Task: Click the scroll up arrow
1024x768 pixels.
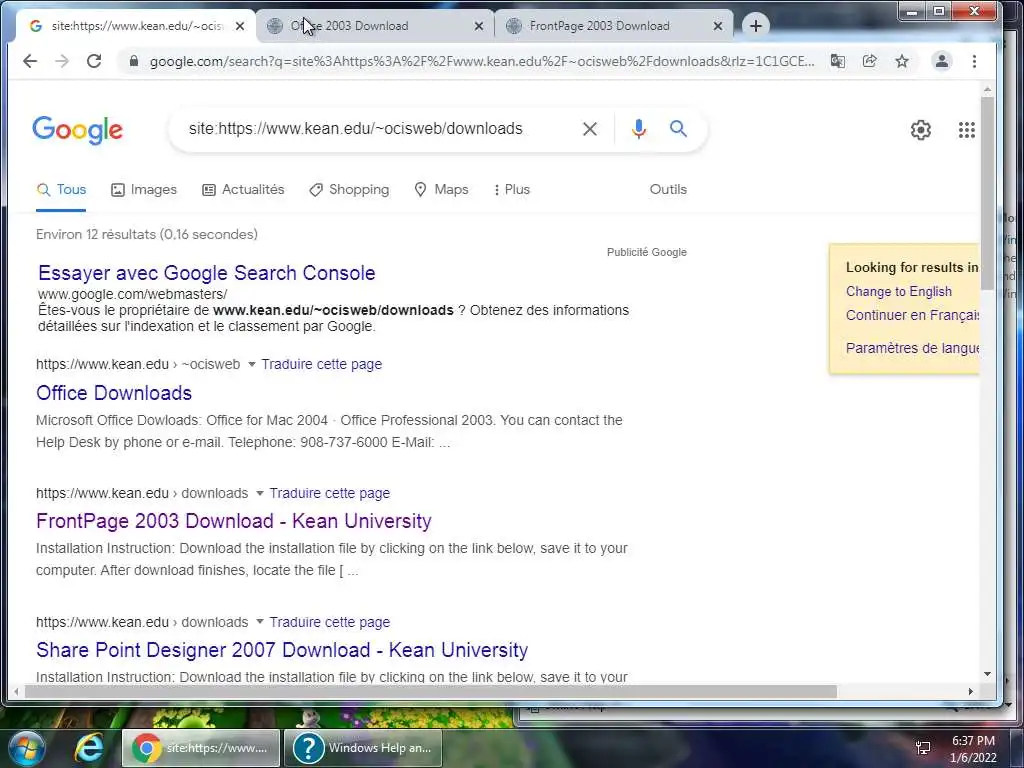Action: (x=987, y=89)
